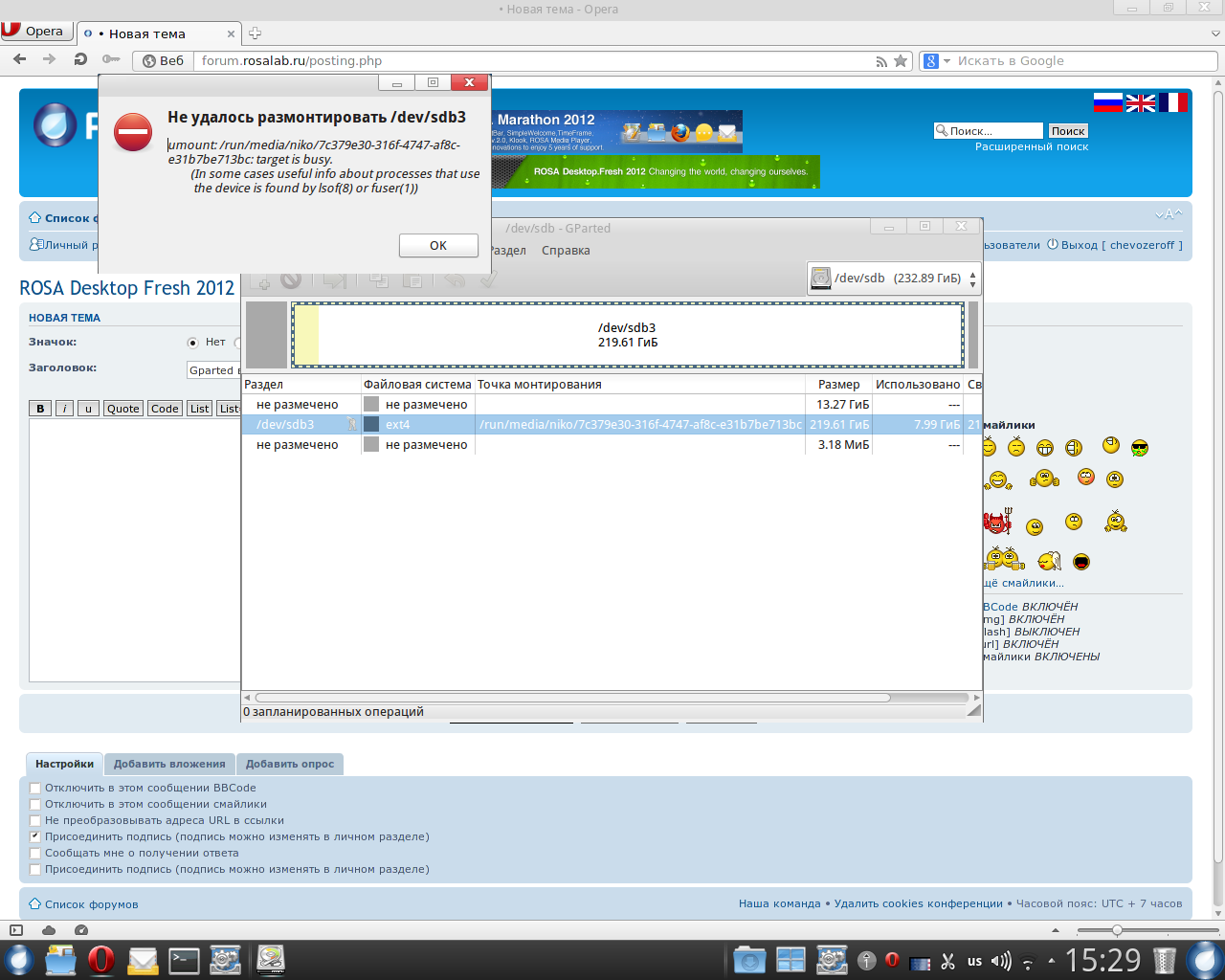
Task: Tick 'Отключить в этом сообщении смайлики'
Action: coord(35,805)
